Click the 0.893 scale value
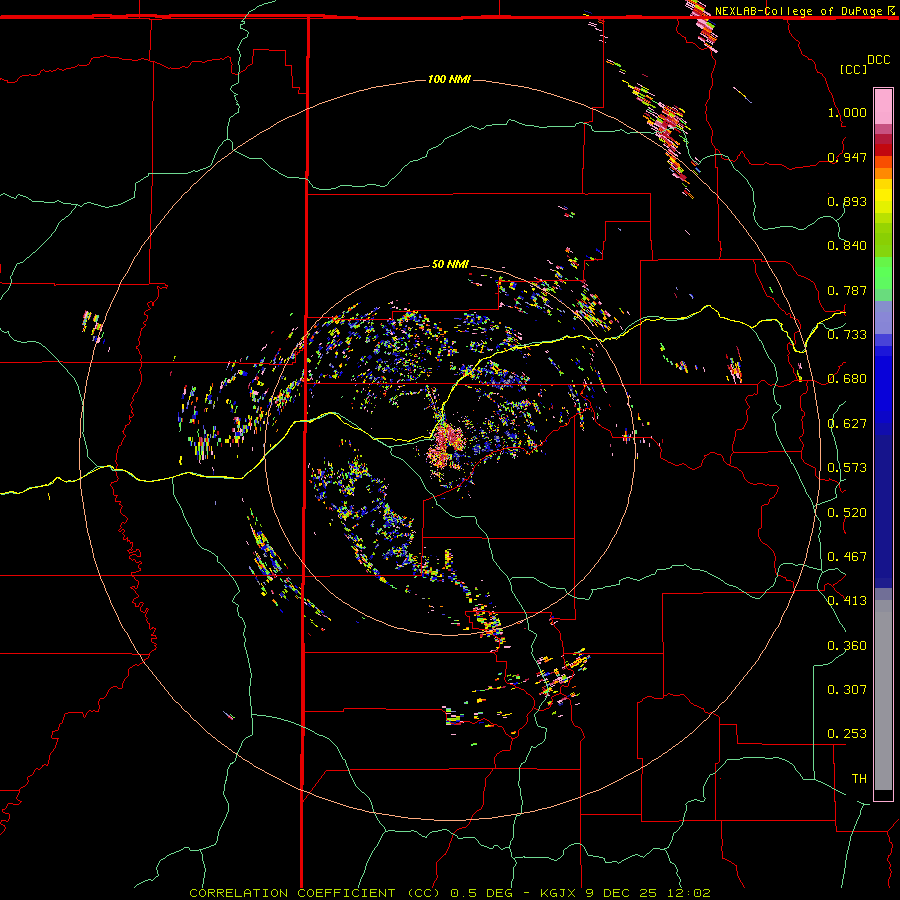This screenshot has height=900, width=900. click(847, 201)
